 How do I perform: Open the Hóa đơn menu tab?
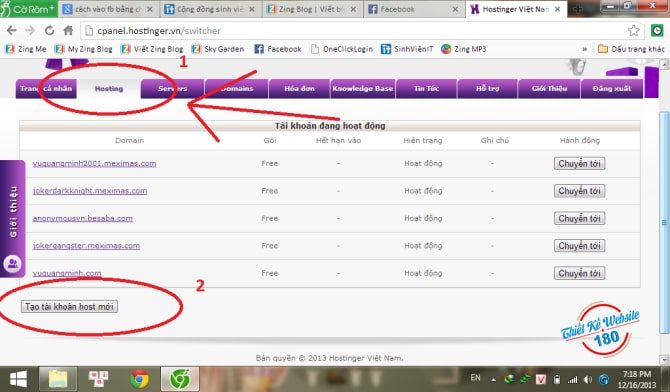coord(299,88)
